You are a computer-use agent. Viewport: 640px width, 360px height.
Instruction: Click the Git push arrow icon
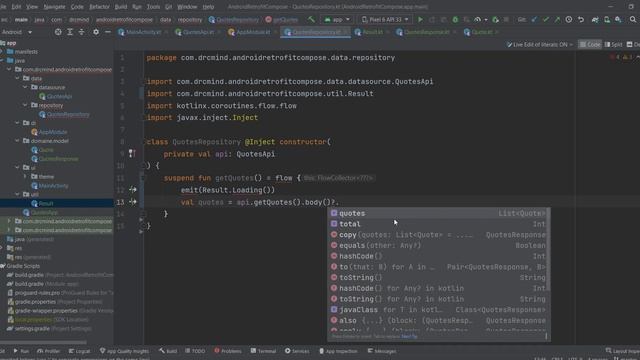coord(557,20)
